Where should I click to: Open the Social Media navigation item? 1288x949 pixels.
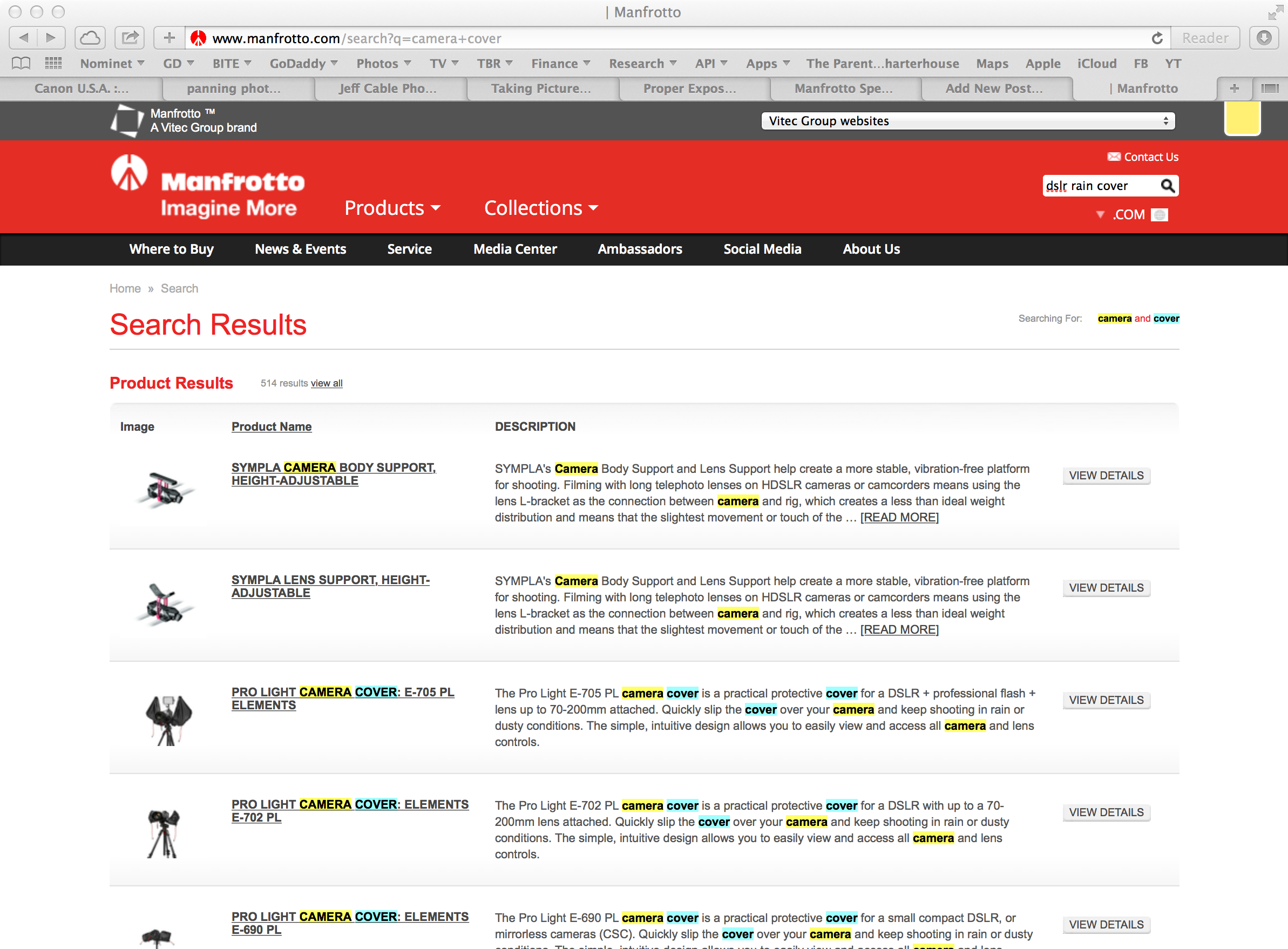click(762, 249)
